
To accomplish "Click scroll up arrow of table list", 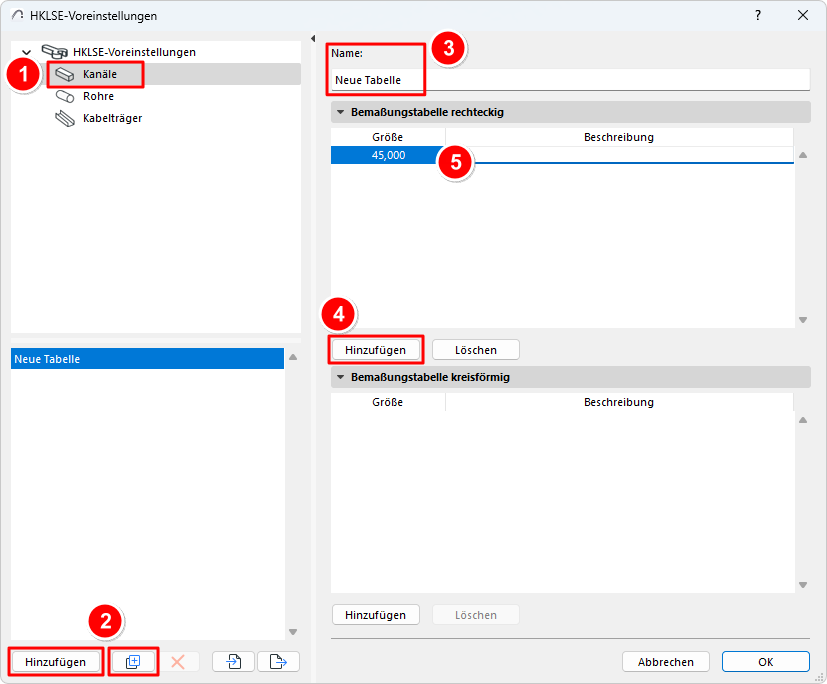I will [293, 357].
